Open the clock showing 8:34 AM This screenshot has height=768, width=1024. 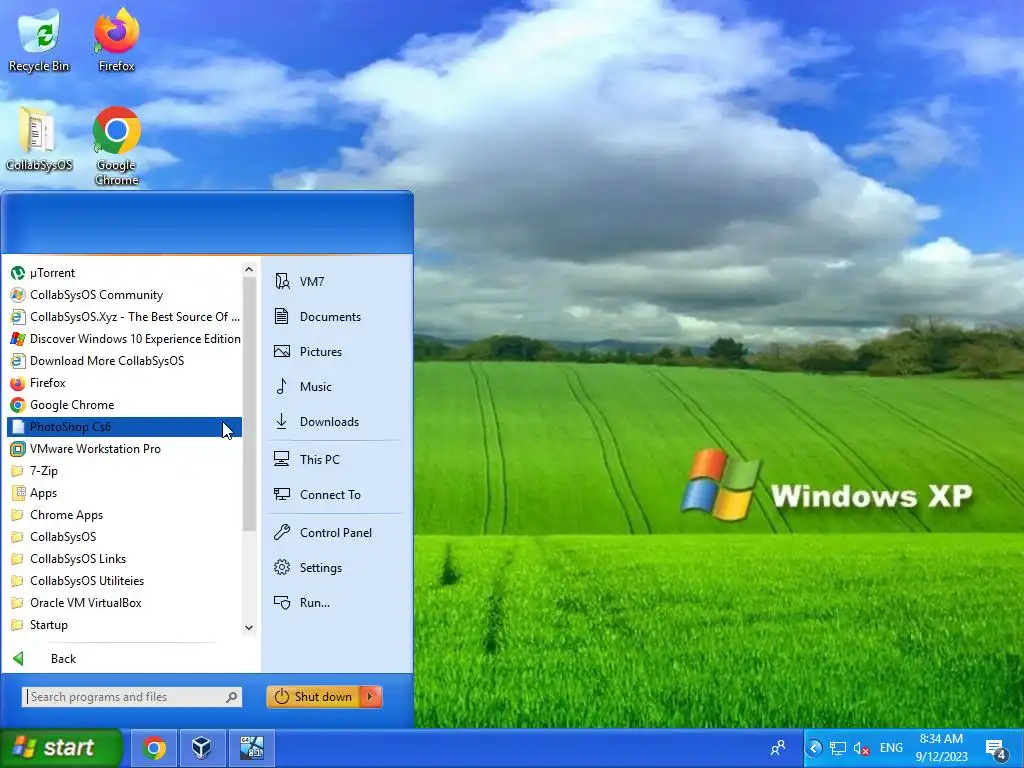[x=942, y=748]
